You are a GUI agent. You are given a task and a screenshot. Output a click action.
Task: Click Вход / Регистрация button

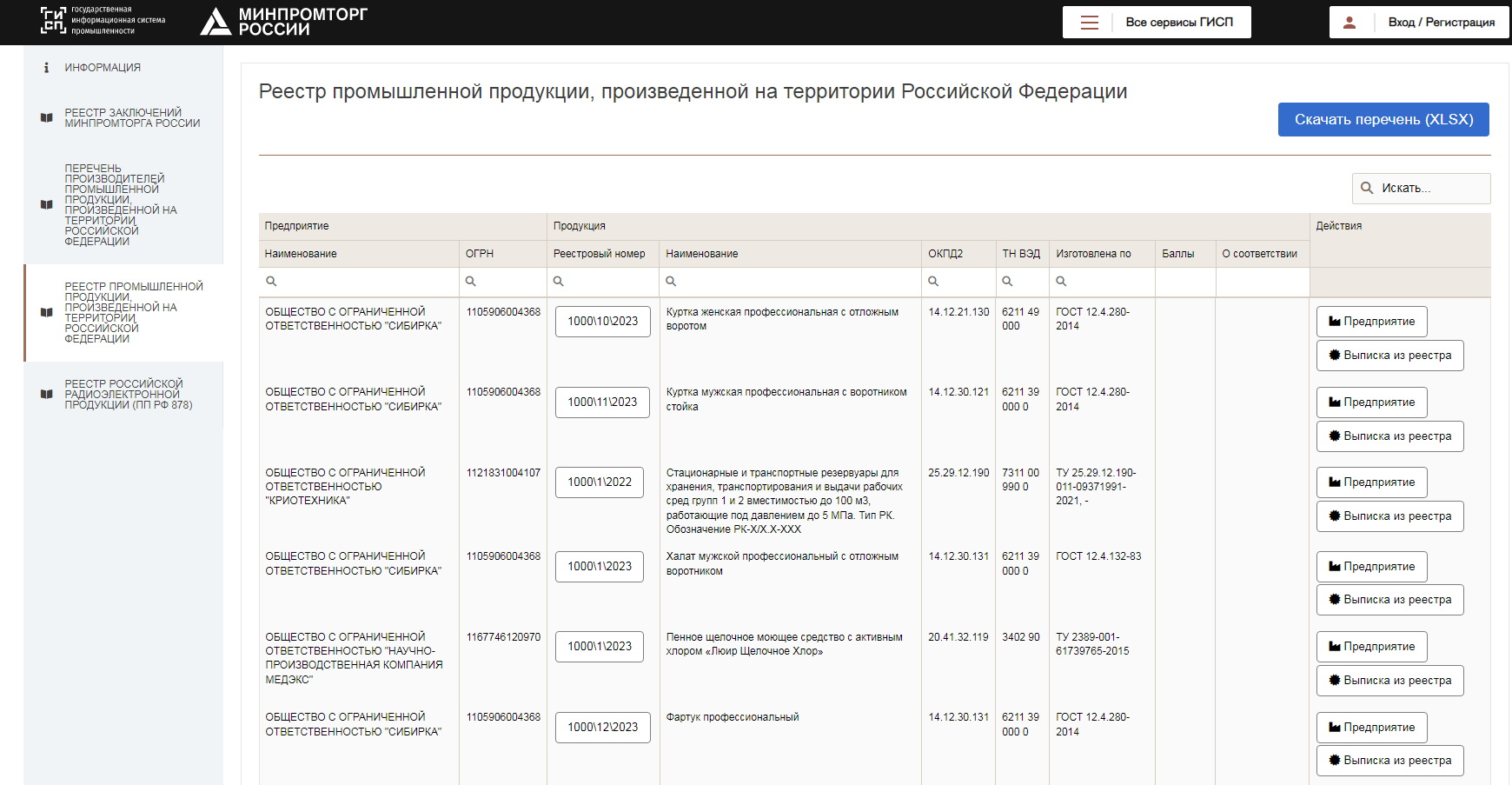pos(1419,23)
